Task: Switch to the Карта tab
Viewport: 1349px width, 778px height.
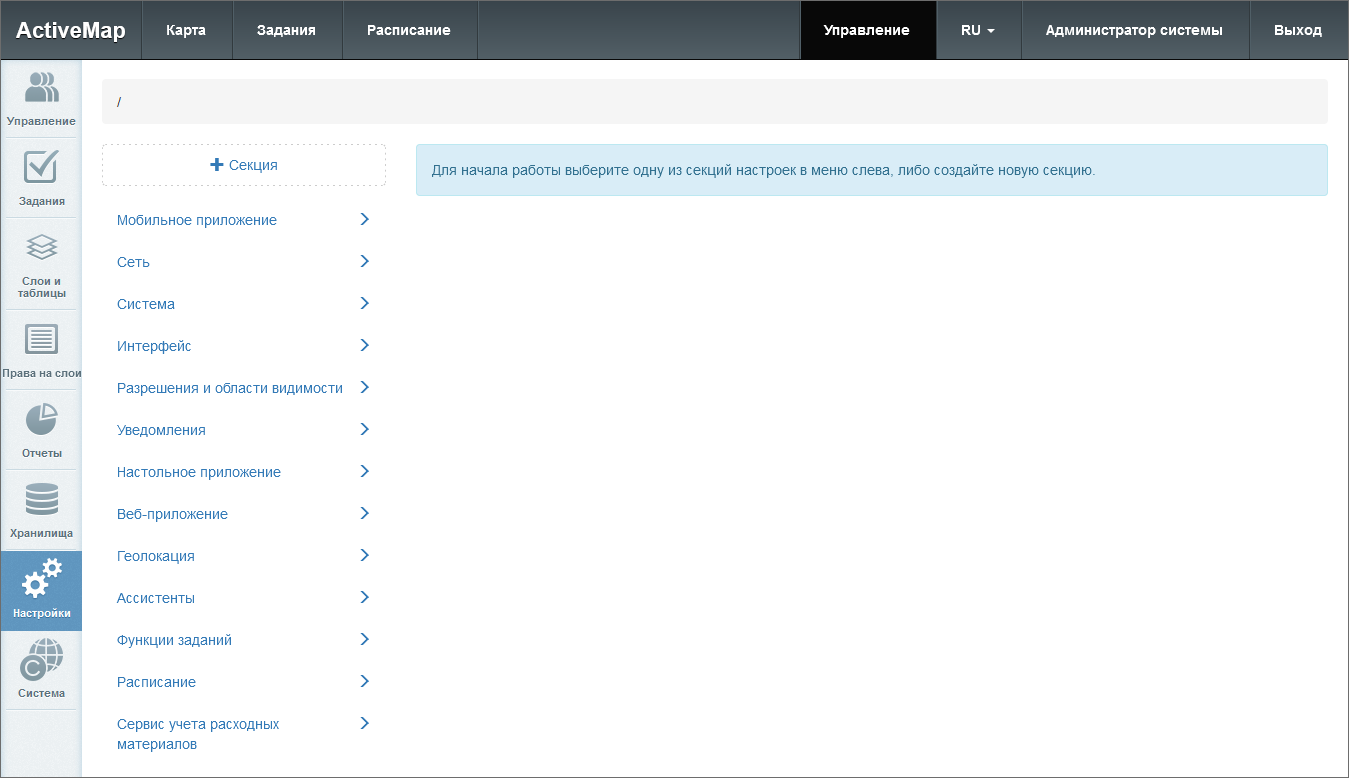Action: pos(186,30)
